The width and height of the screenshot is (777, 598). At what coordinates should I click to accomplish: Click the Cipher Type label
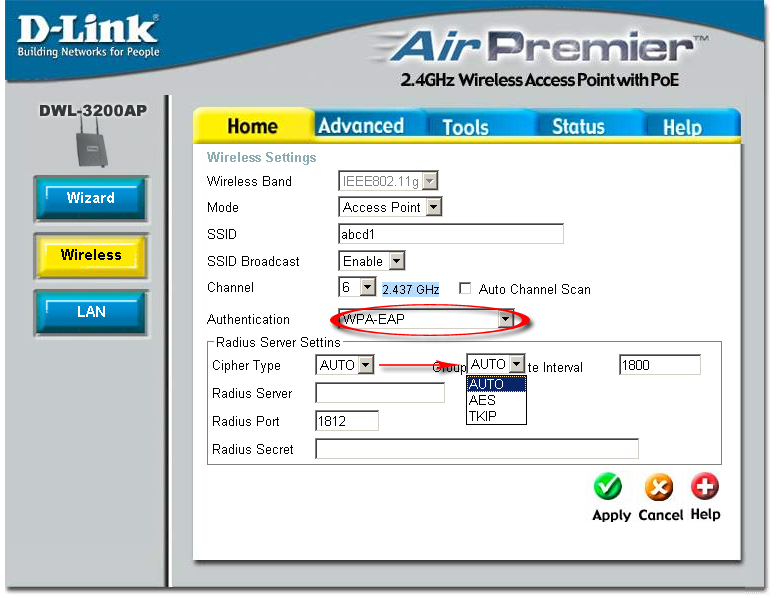click(246, 365)
